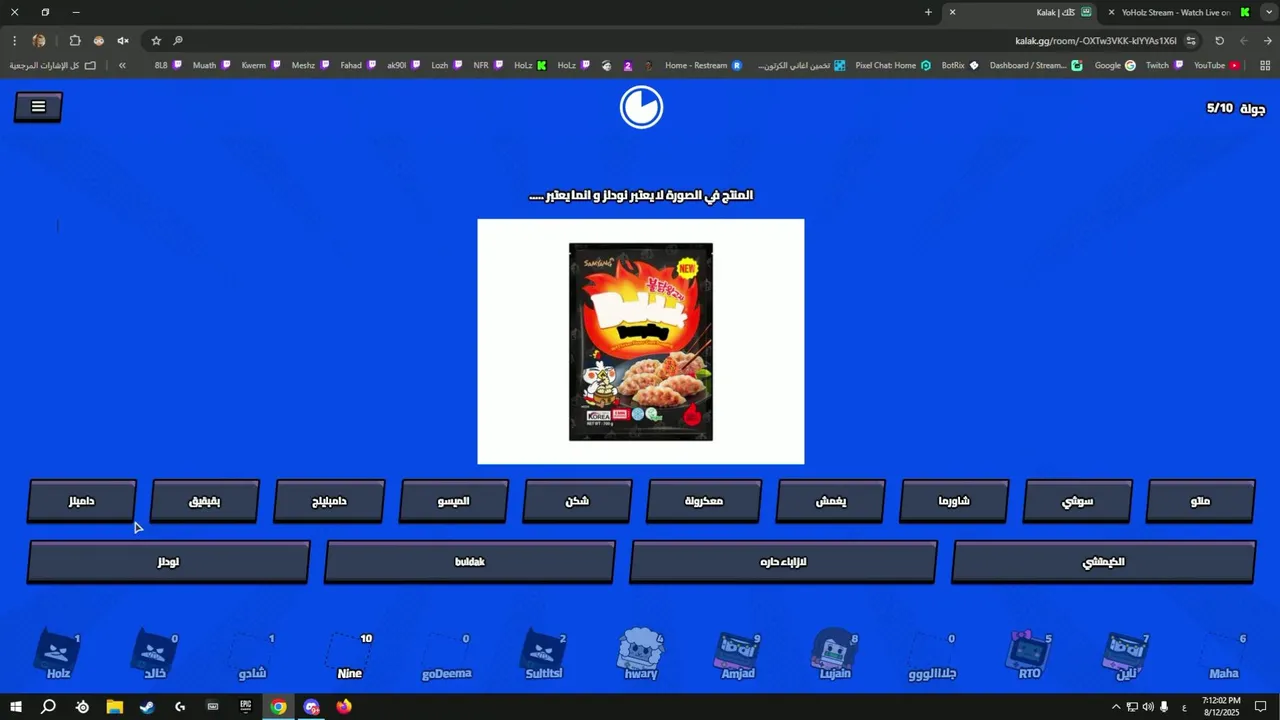Reload the Kalak page
The height and width of the screenshot is (720, 1280).
click(1219, 41)
